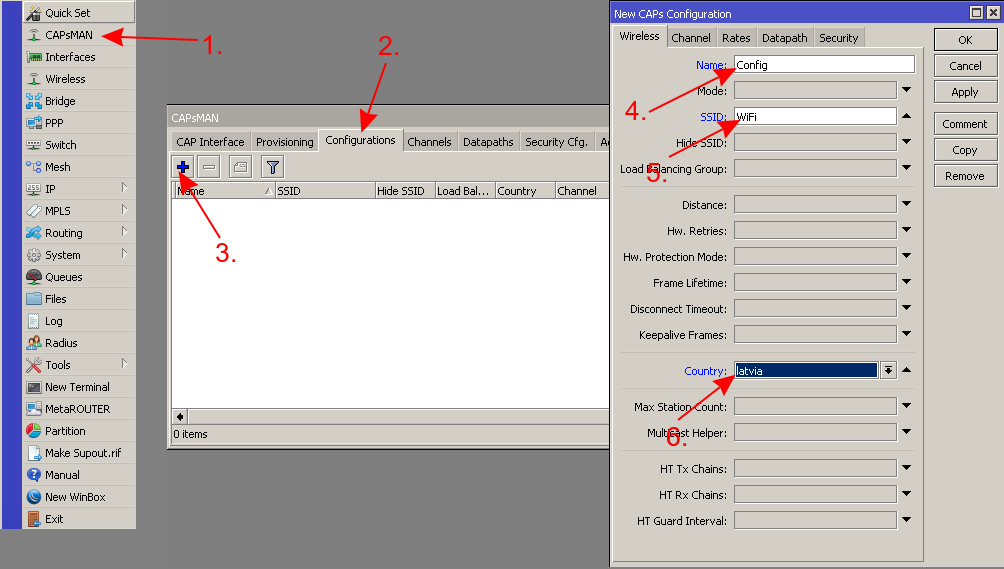Click the Apply button
1004x569 pixels.
coord(964,92)
